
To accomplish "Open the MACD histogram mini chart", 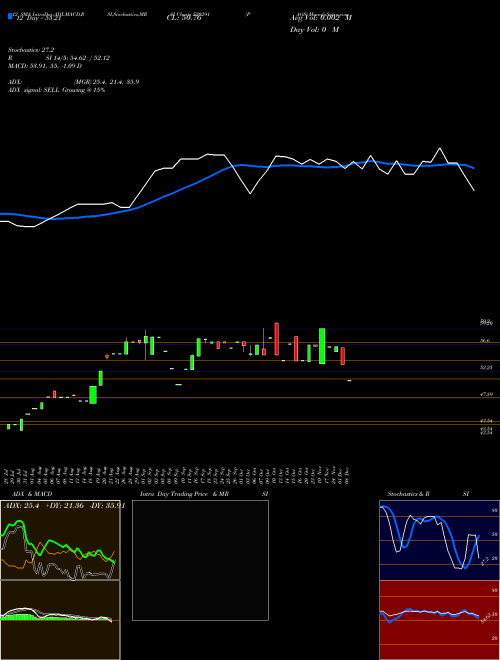I will point(60,620).
